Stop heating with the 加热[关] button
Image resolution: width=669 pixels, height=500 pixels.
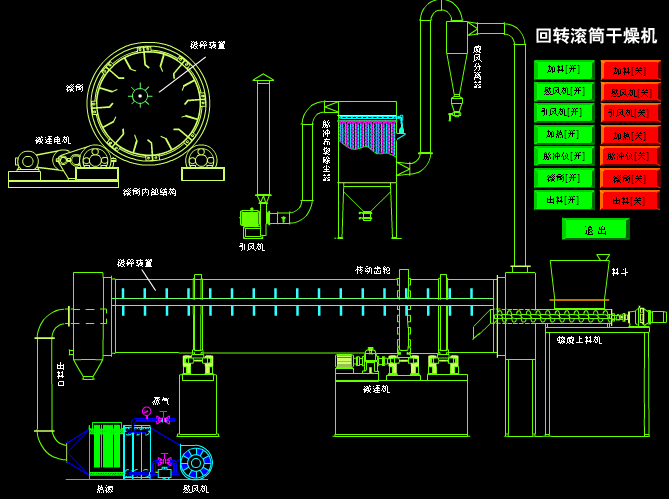[x=630, y=135]
